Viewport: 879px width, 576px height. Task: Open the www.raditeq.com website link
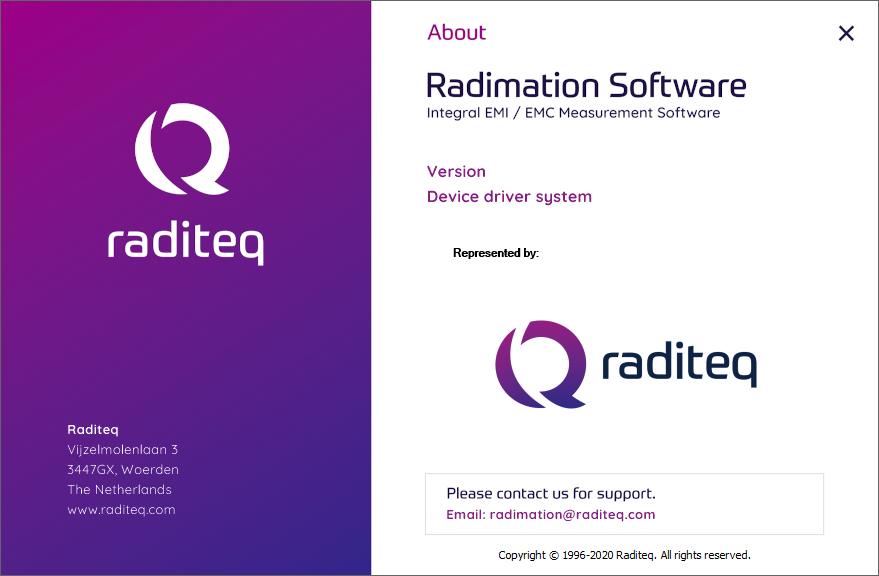coord(121,509)
